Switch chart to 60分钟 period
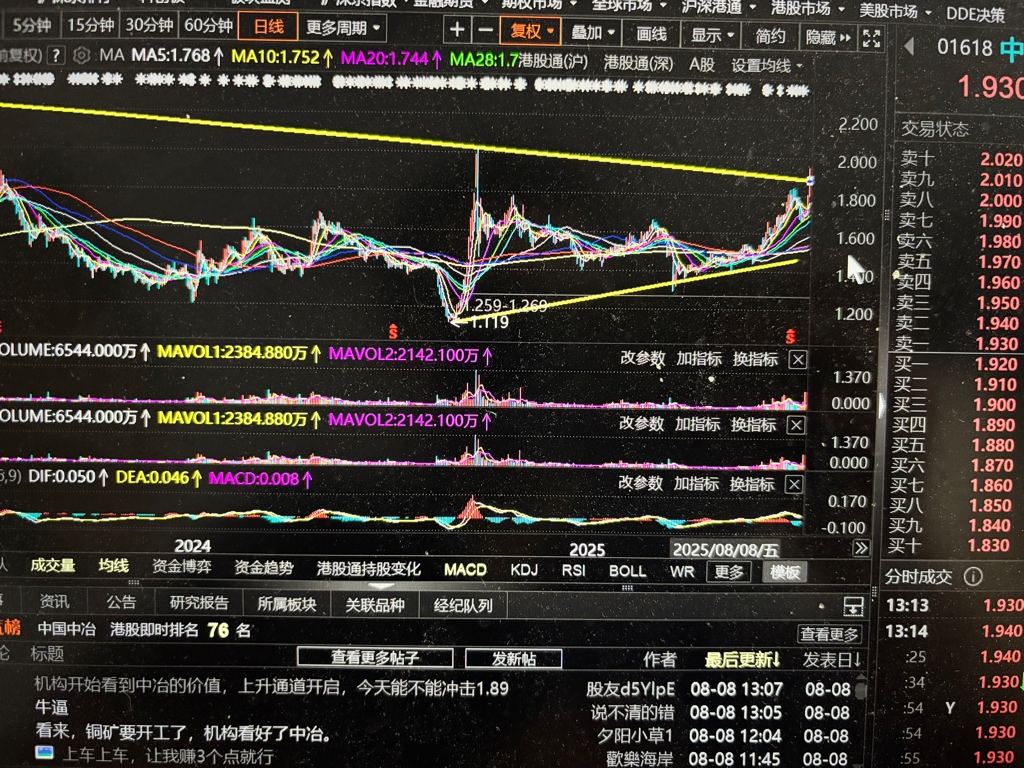Image resolution: width=1024 pixels, height=768 pixels. pyautogui.click(x=208, y=25)
